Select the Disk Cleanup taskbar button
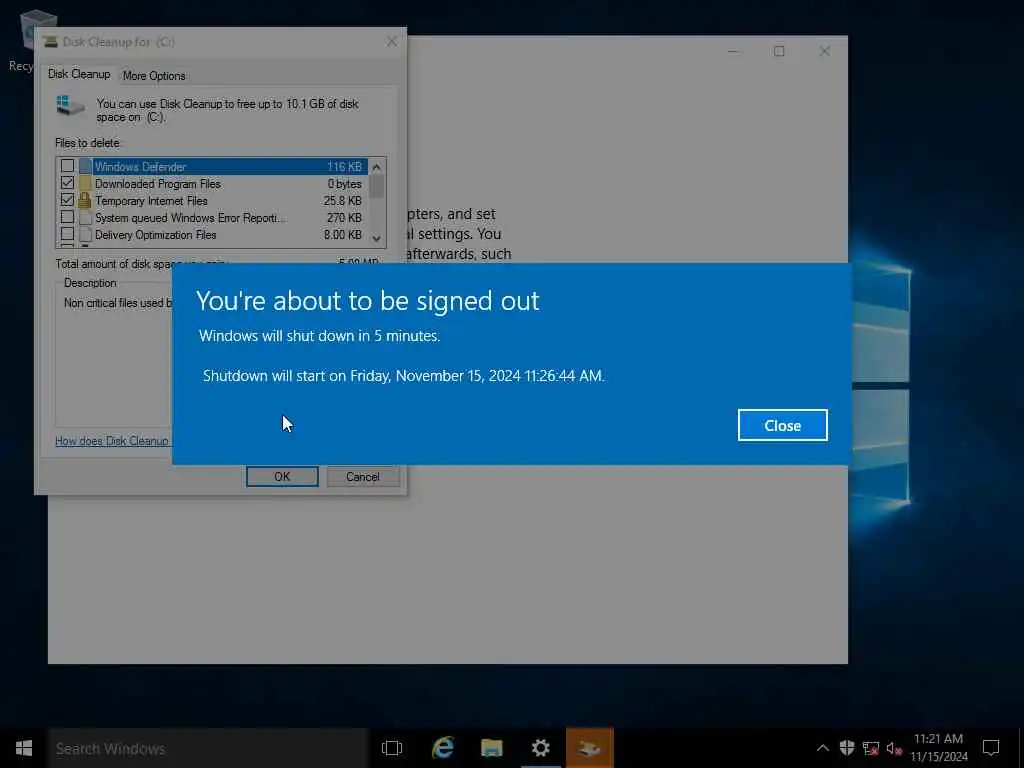The height and width of the screenshot is (768, 1024). click(x=590, y=748)
